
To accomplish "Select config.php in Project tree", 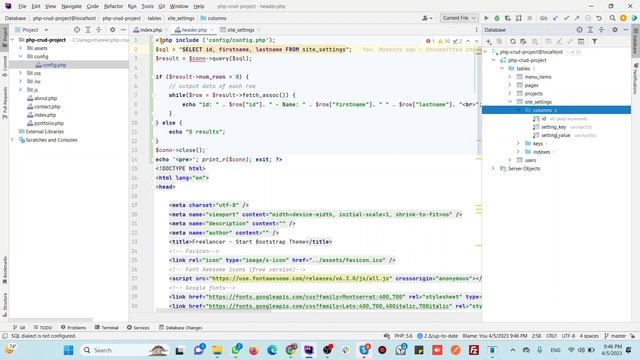I will point(54,65).
